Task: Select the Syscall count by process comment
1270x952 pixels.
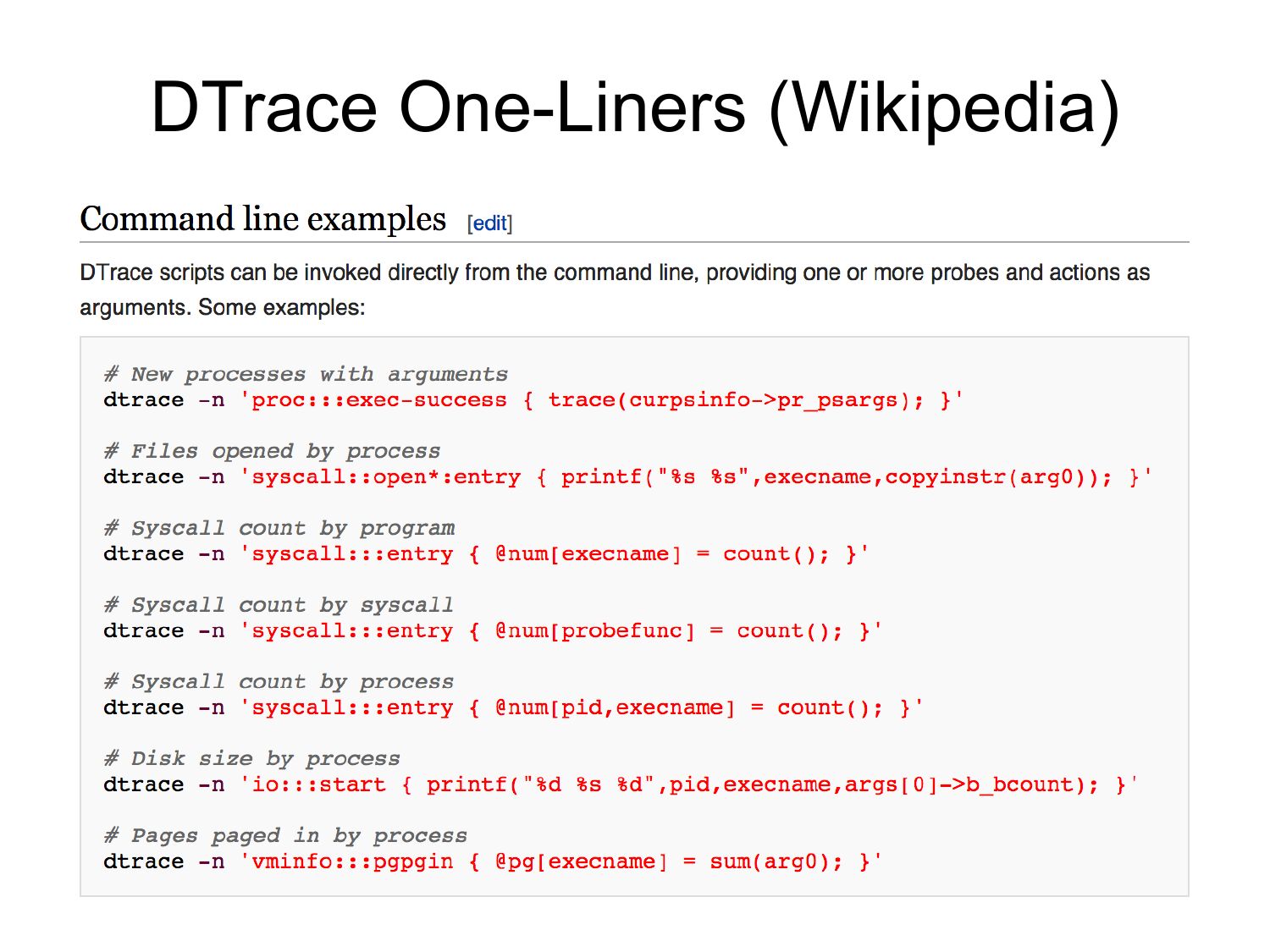Action: point(279,682)
